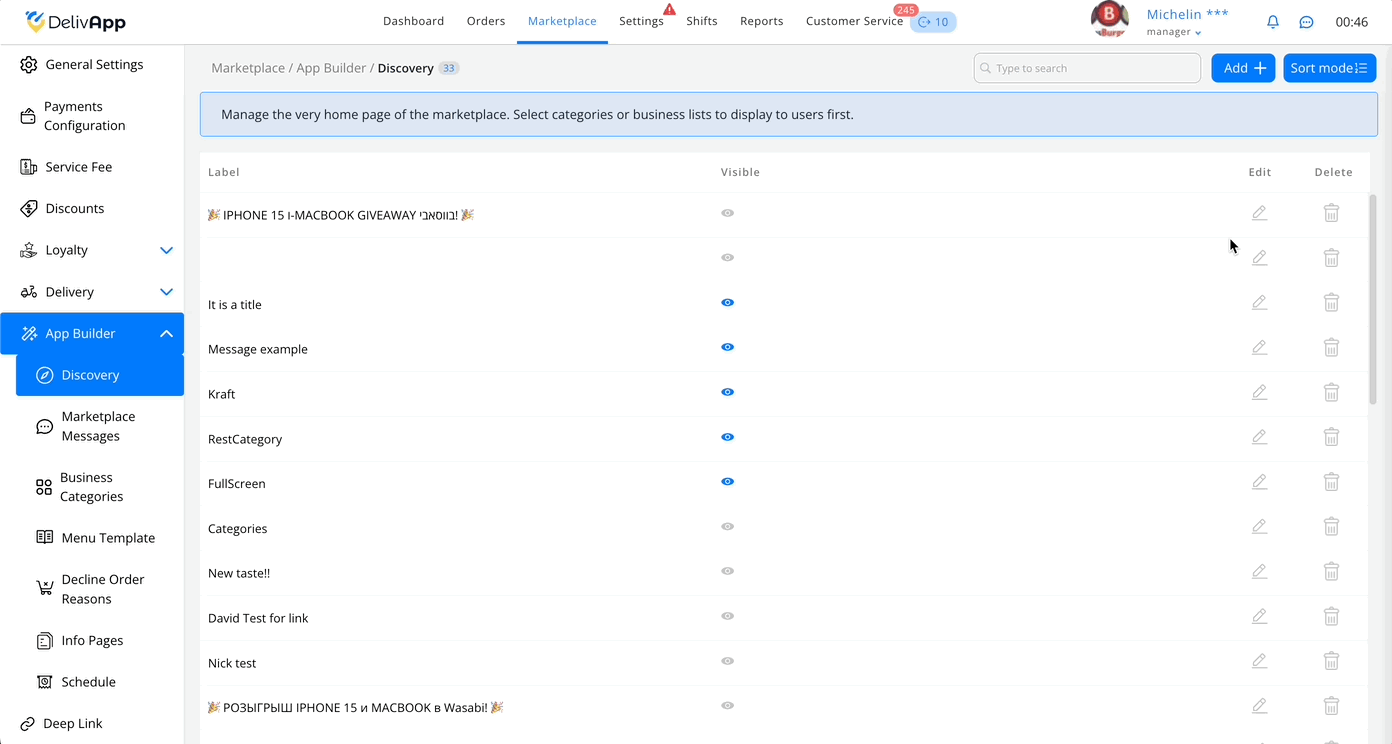Enable Sort mode
1392x744 pixels.
coord(1329,68)
